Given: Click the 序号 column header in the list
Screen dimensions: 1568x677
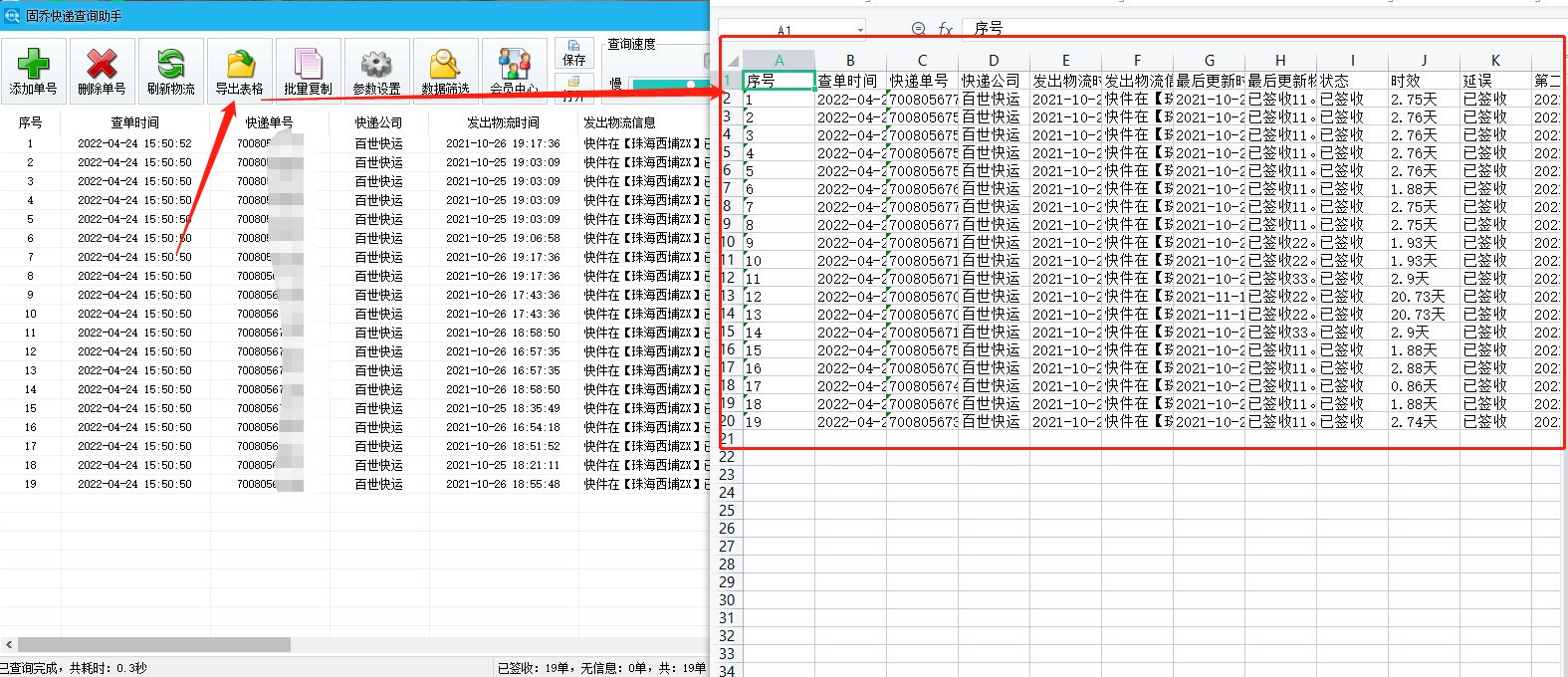Looking at the screenshot, I should coord(30,122).
